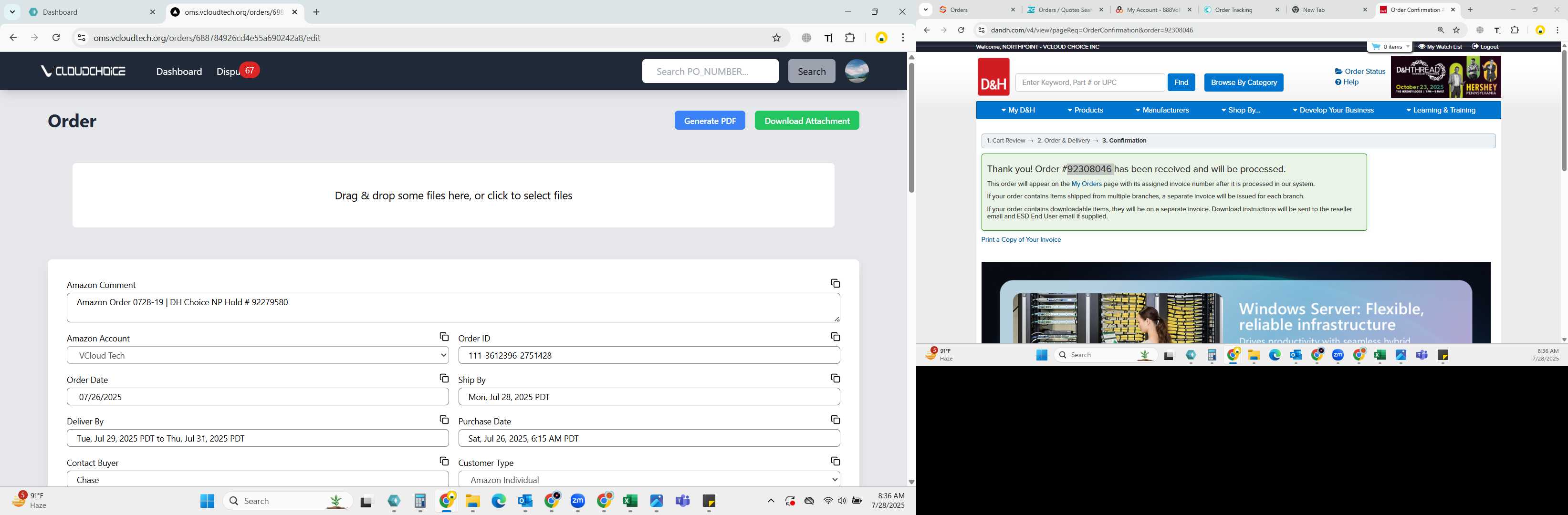Image resolution: width=1568 pixels, height=515 pixels.
Task: Copy the Amazon Account field value
Action: (444, 337)
